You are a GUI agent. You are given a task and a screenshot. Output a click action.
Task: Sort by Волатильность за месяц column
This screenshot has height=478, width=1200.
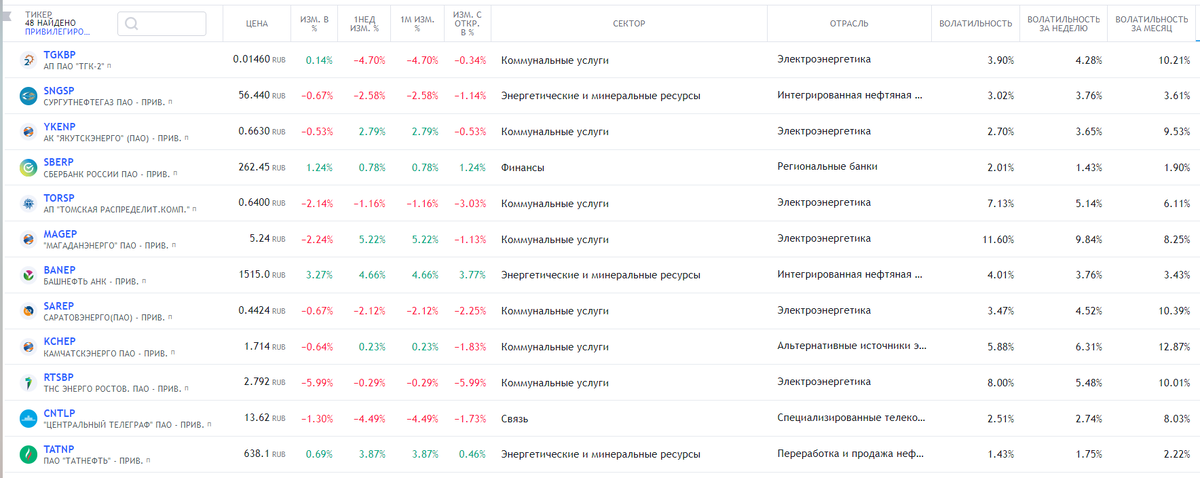1153,23
